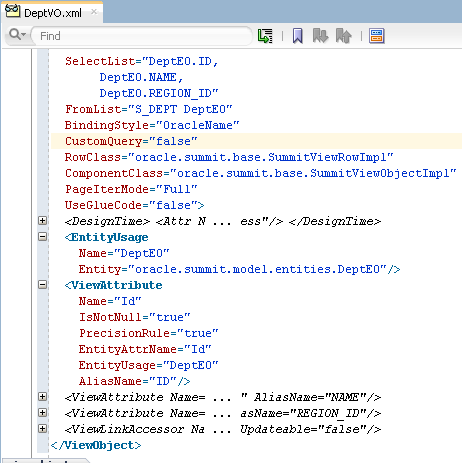462x463 pixels.
Task: Click the search dropdown arrow beside magnifier
Action: [23, 35]
